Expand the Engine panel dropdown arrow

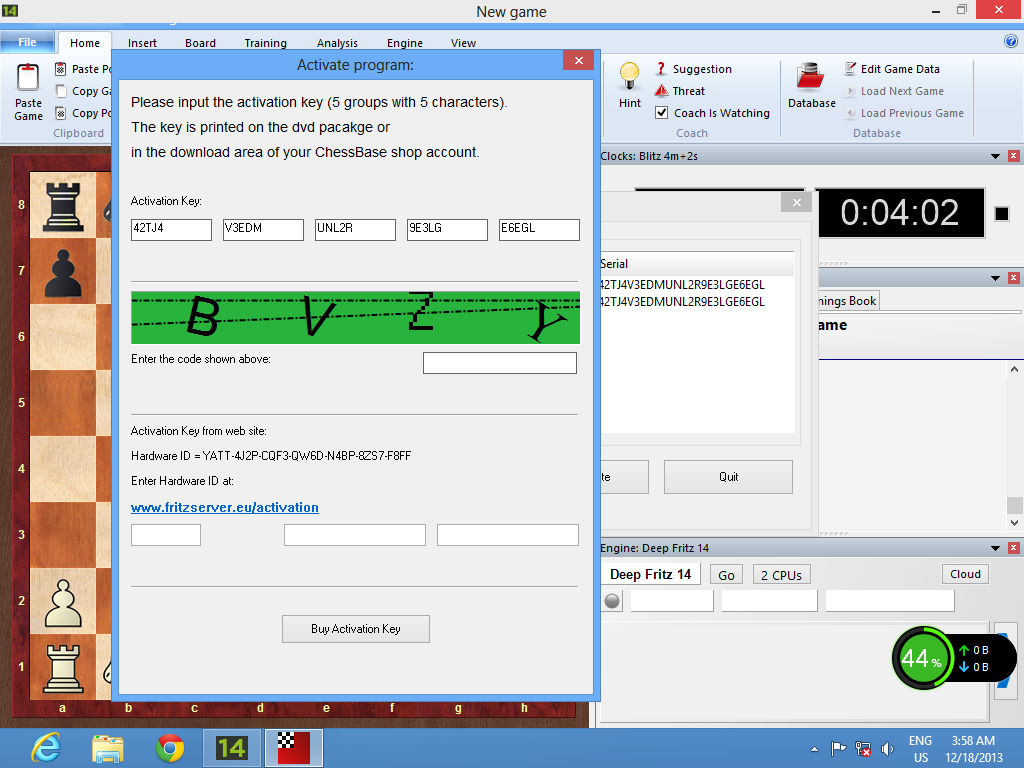pyautogui.click(x=995, y=548)
